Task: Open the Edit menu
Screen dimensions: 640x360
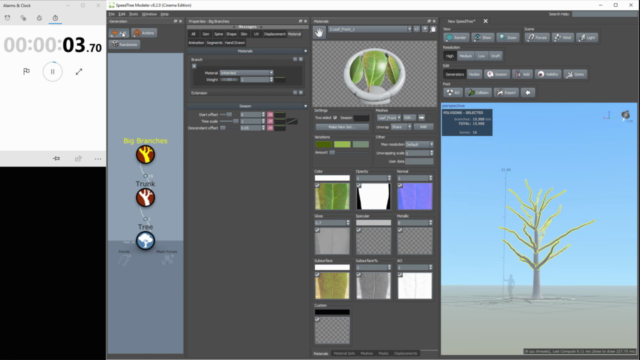Action: (x=122, y=14)
